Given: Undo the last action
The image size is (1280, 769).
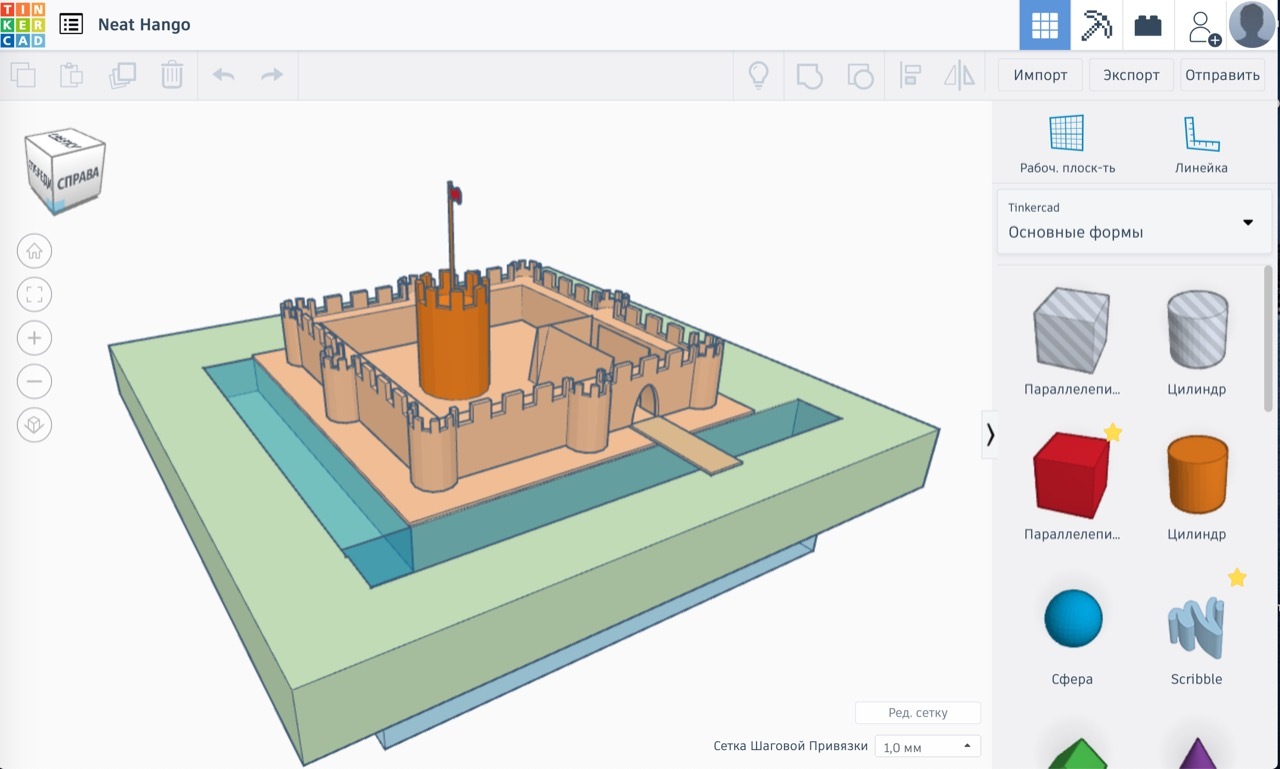Looking at the screenshot, I should 224,75.
